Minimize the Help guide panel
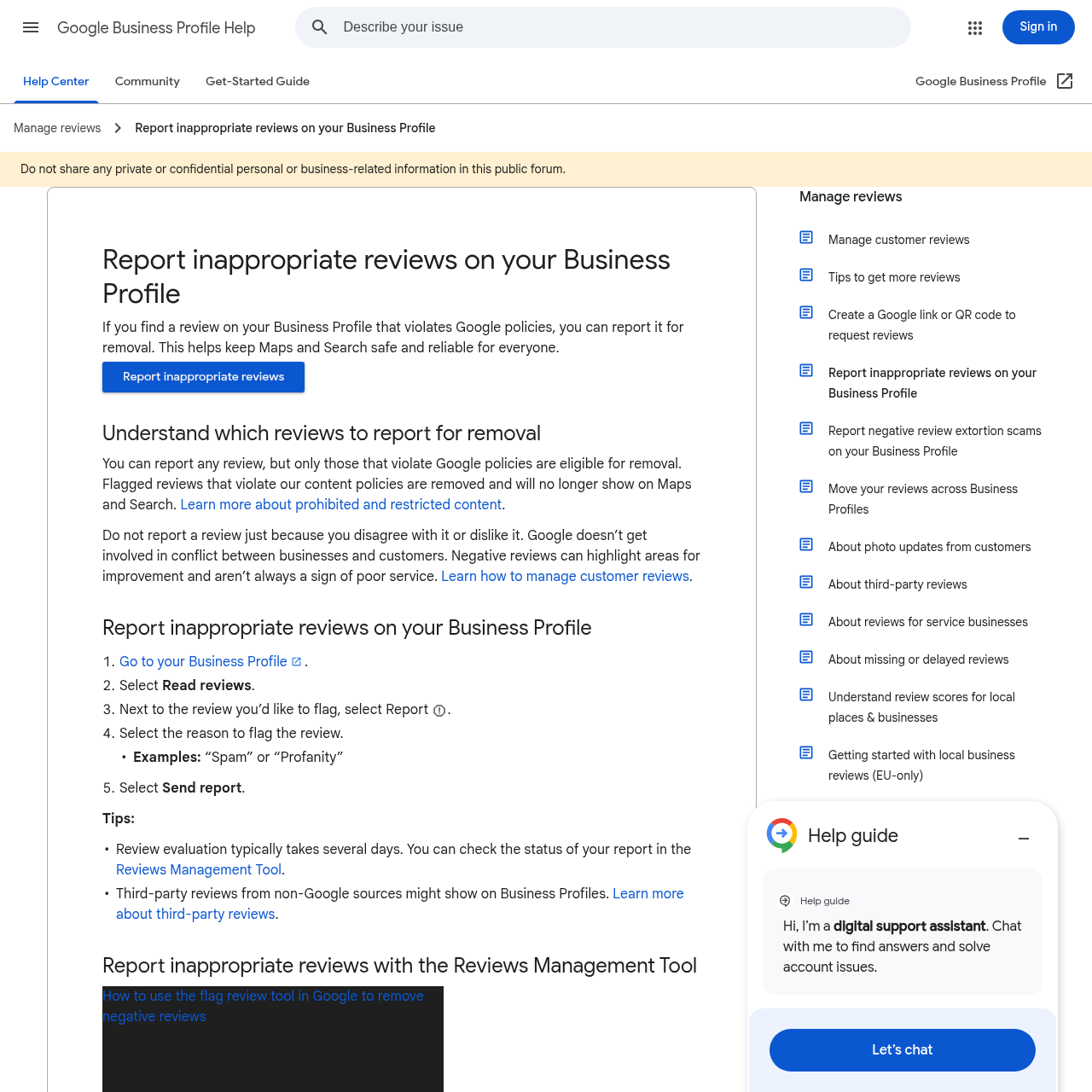 1024,839
